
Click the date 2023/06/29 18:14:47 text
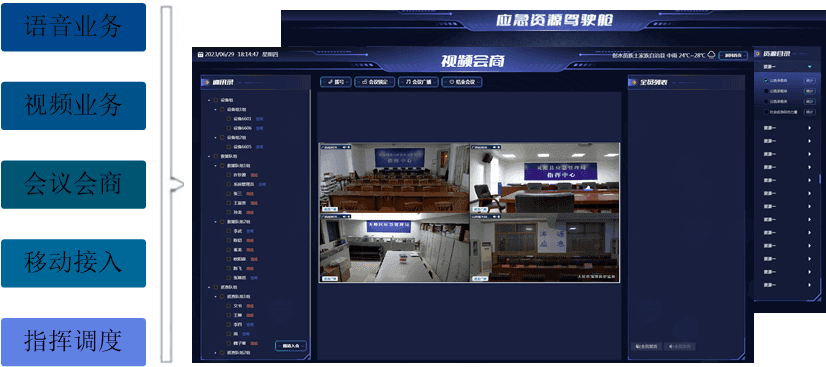pos(231,54)
